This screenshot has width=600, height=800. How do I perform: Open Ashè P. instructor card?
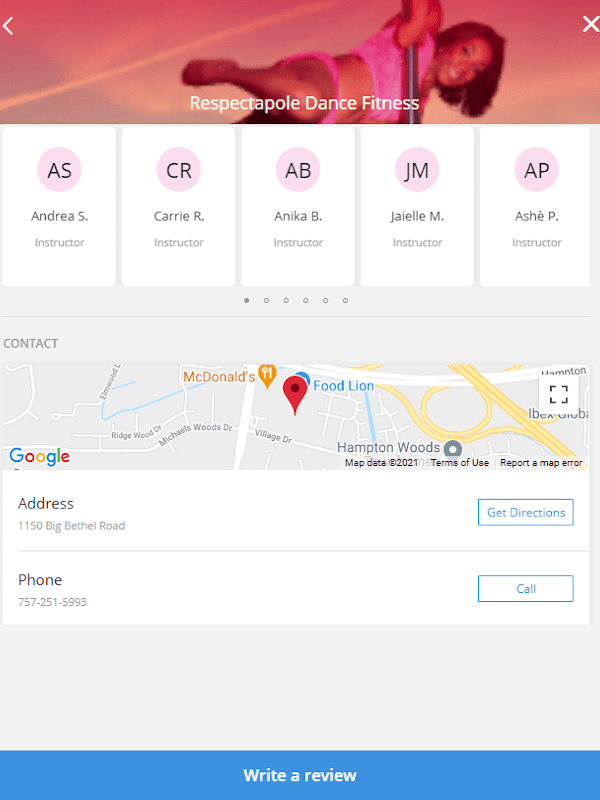[x=535, y=207]
